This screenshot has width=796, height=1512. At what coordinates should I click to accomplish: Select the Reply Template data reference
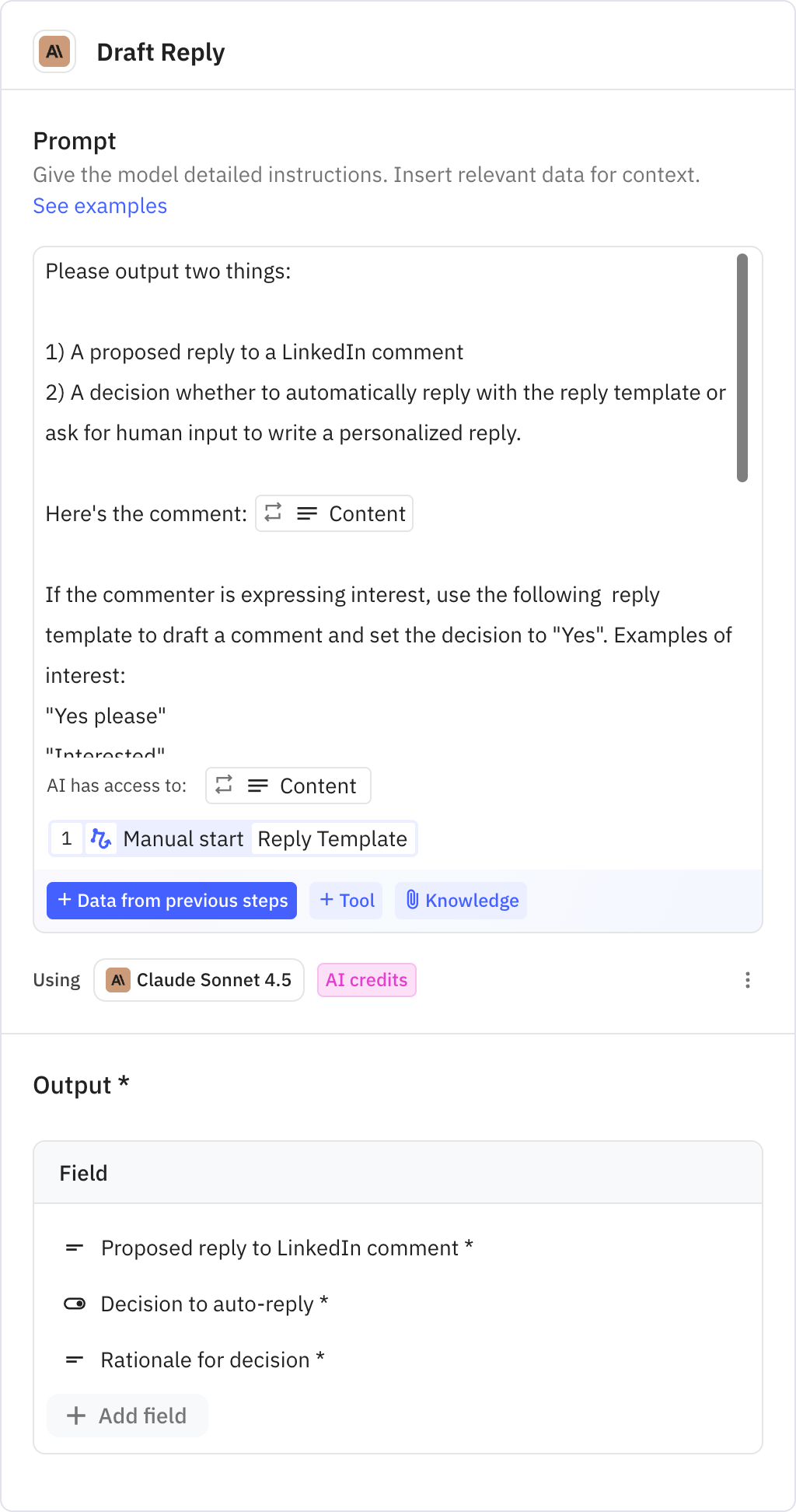331,838
